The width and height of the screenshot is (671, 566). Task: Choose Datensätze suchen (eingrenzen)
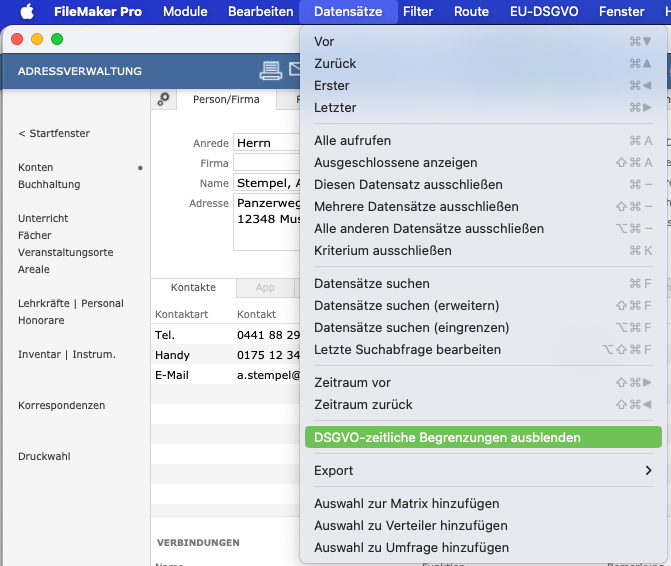coord(483,327)
